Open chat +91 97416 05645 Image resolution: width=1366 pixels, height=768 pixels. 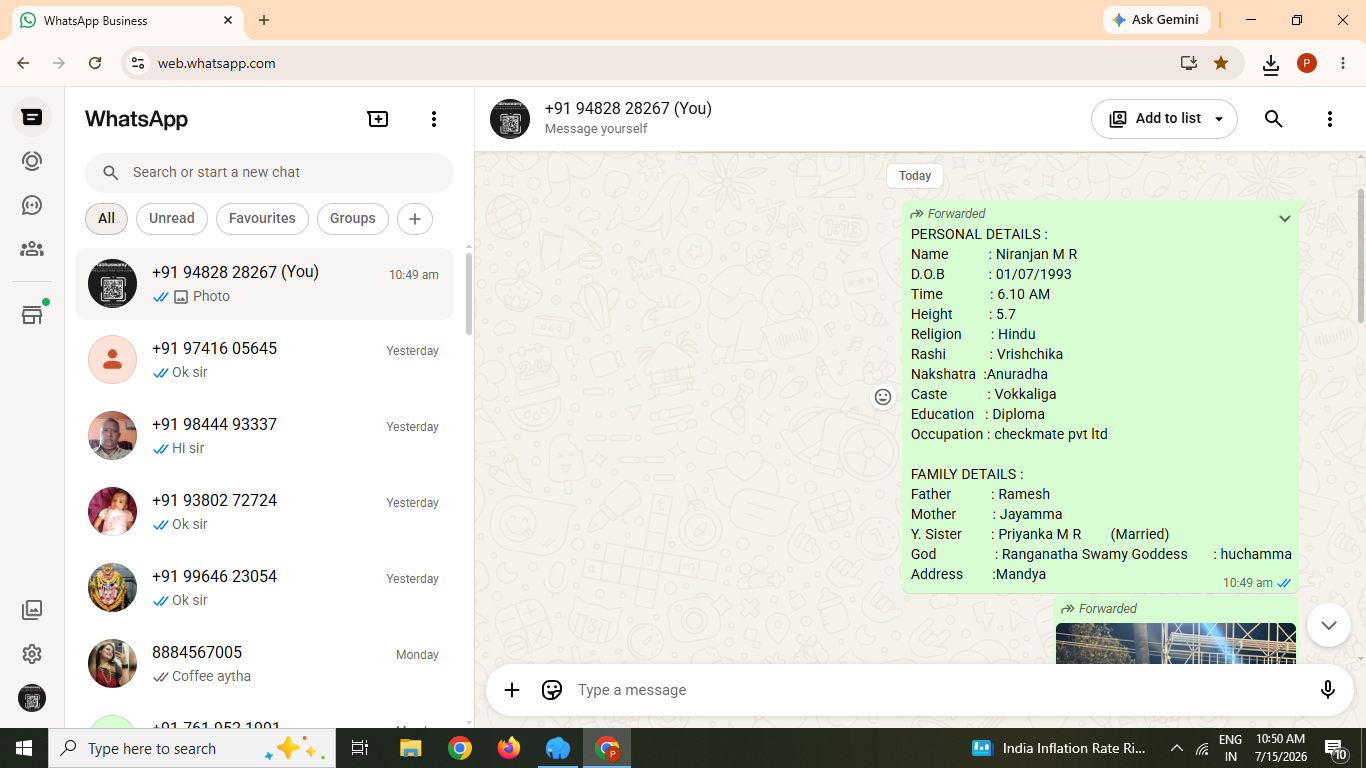265,360
